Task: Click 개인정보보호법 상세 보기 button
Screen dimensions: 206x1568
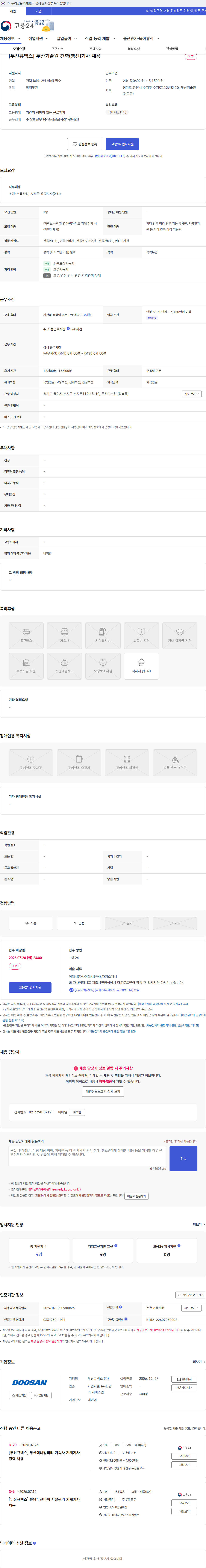Action: [x=103, y=1091]
